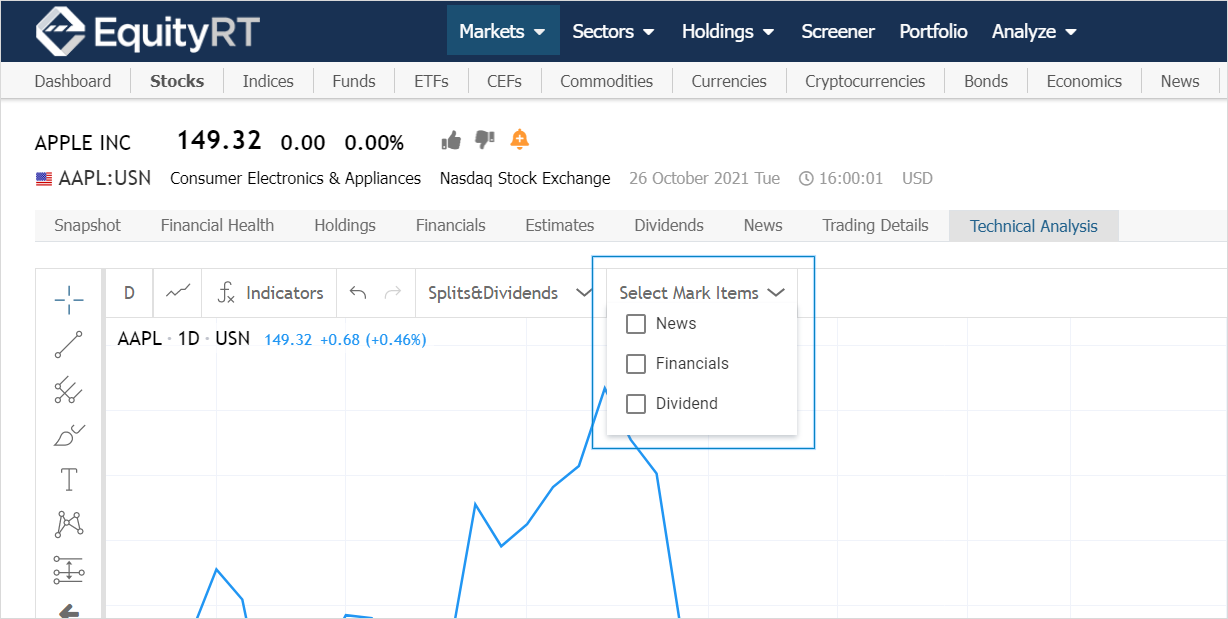Click the AAPL 1D USN chart legend

click(184, 339)
